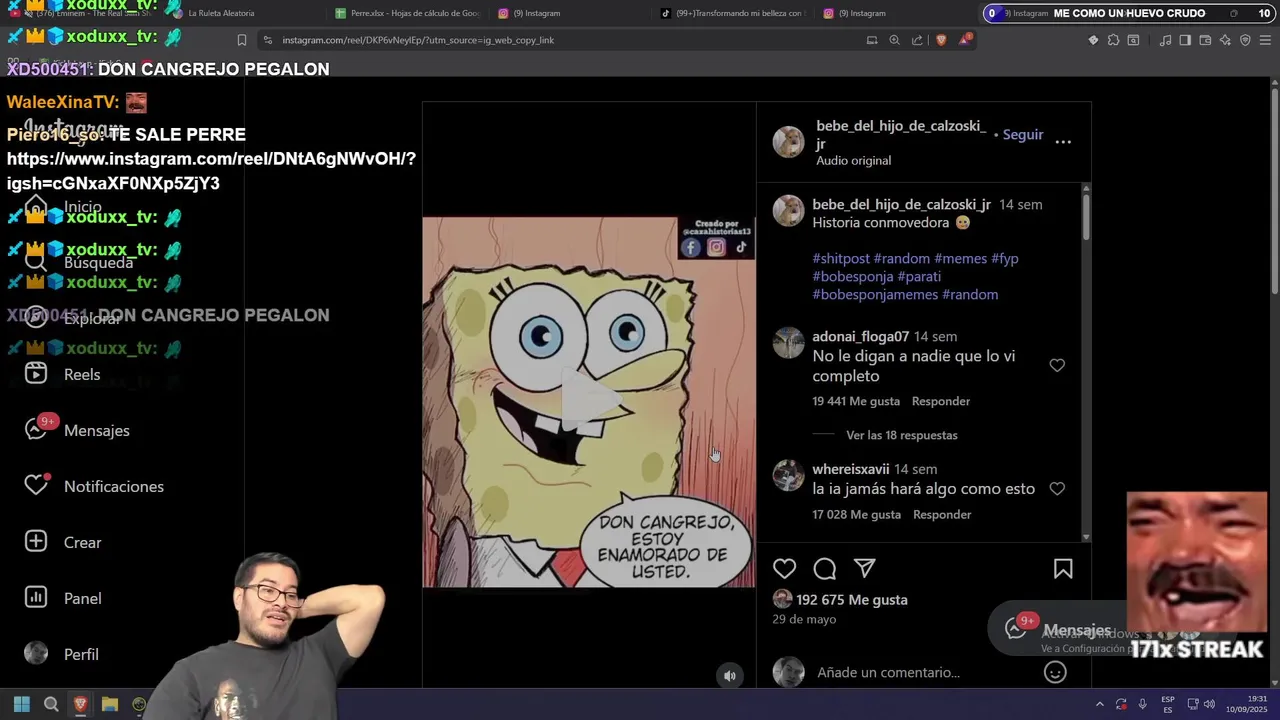Open File Explorer from the taskbar
The image size is (1280, 720).
(x=110, y=704)
